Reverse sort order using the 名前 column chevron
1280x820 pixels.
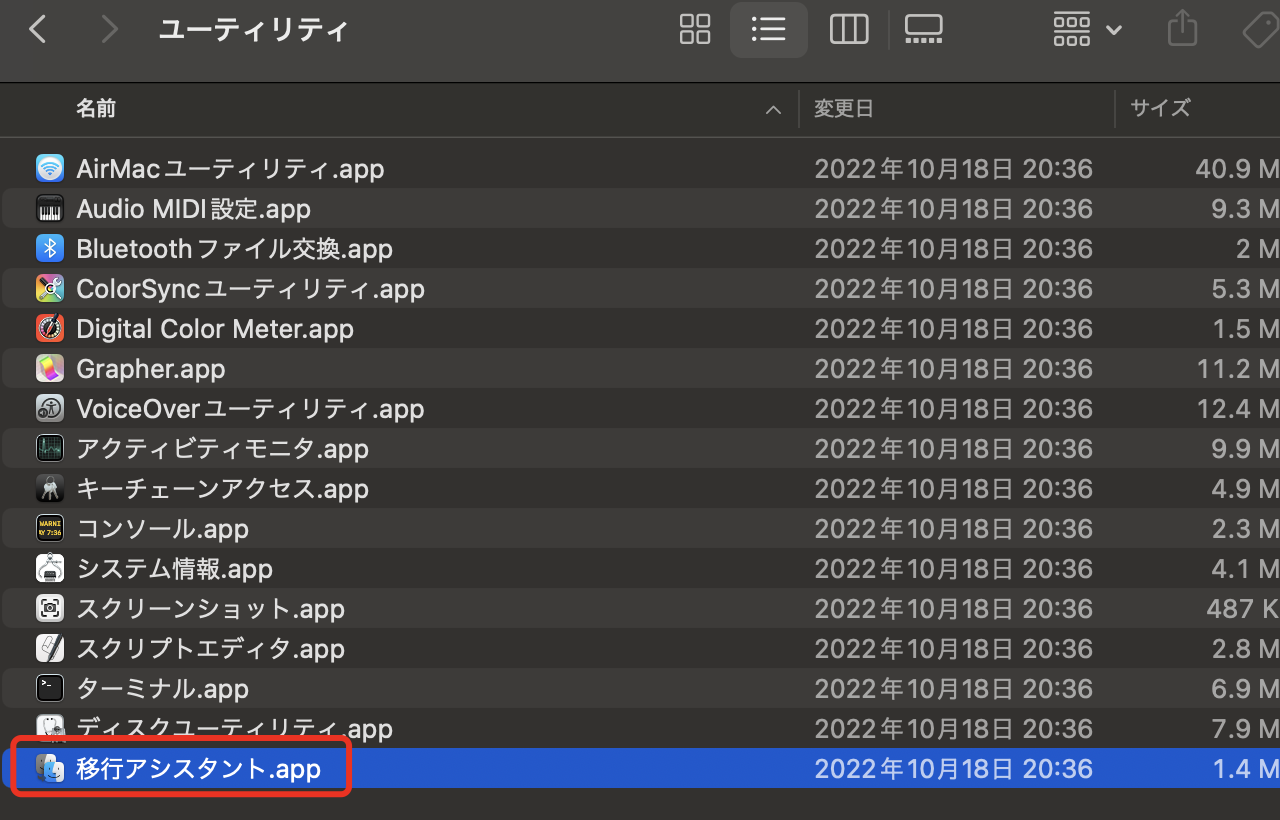pos(772,110)
